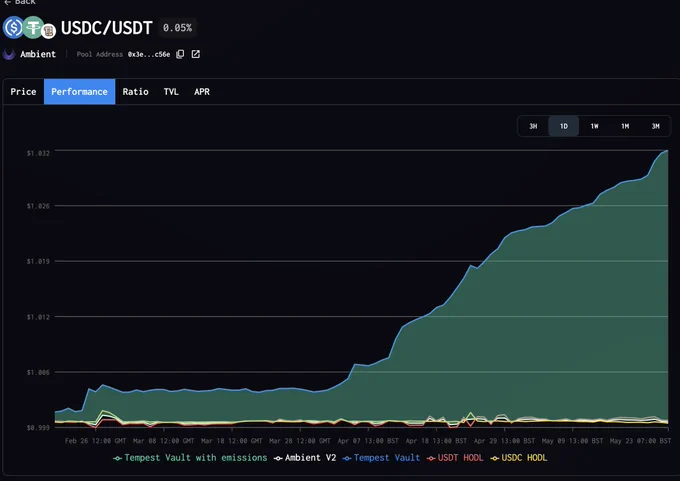Click the Feb 26 12:00 GMT axis label

[x=95, y=441]
